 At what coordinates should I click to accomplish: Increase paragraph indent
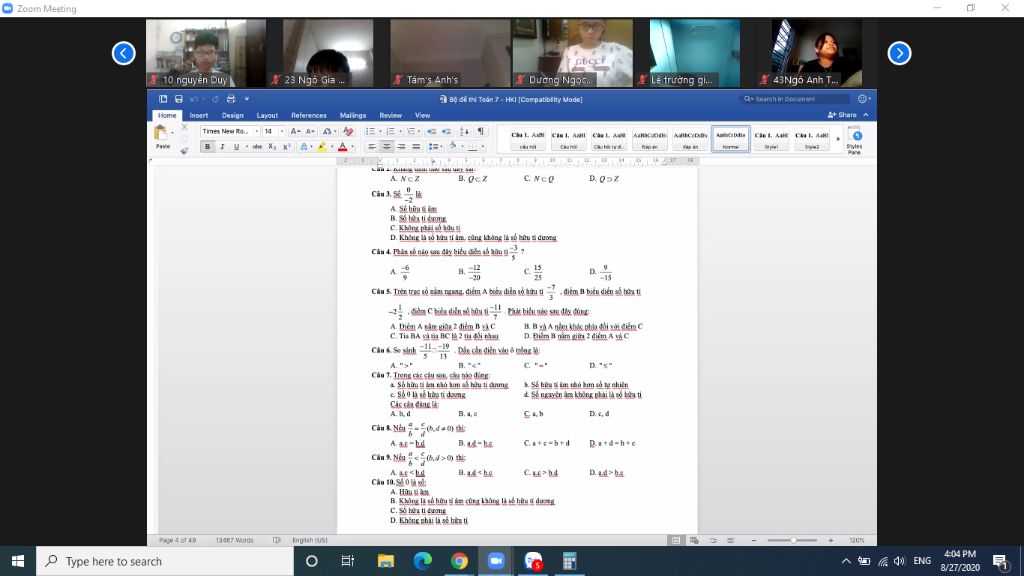click(x=446, y=131)
